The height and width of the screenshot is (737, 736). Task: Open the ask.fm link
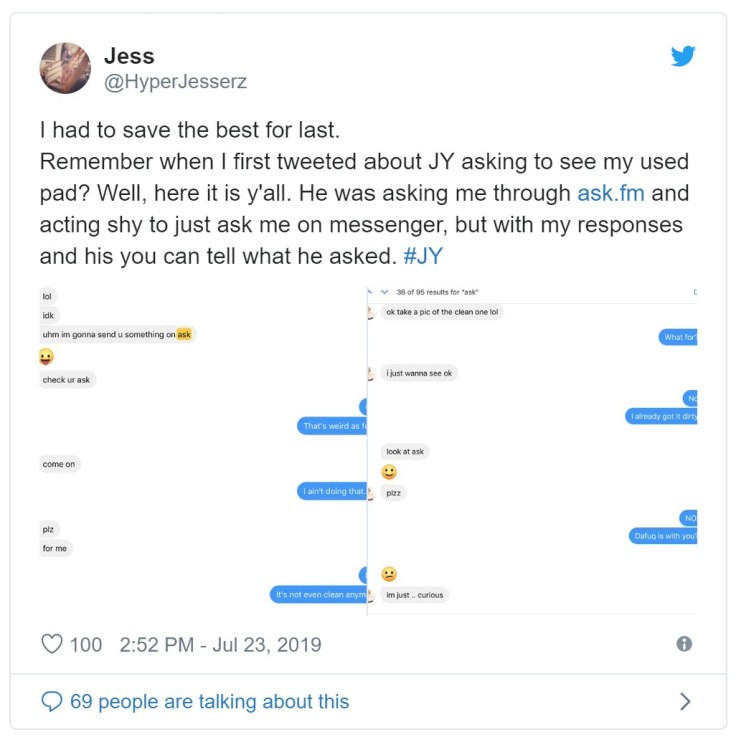coord(611,193)
